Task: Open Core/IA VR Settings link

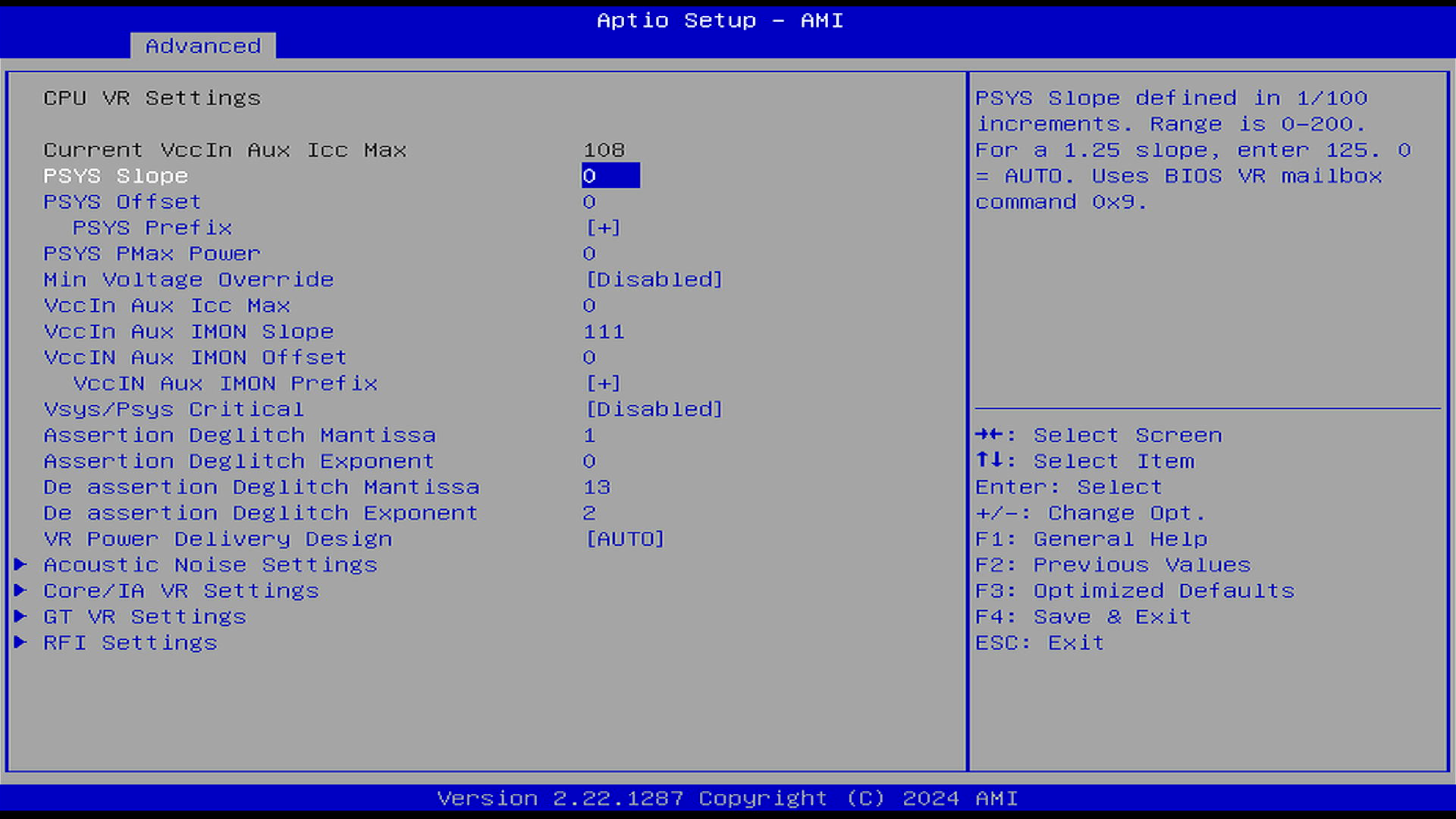Action: (x=181, y=591)
